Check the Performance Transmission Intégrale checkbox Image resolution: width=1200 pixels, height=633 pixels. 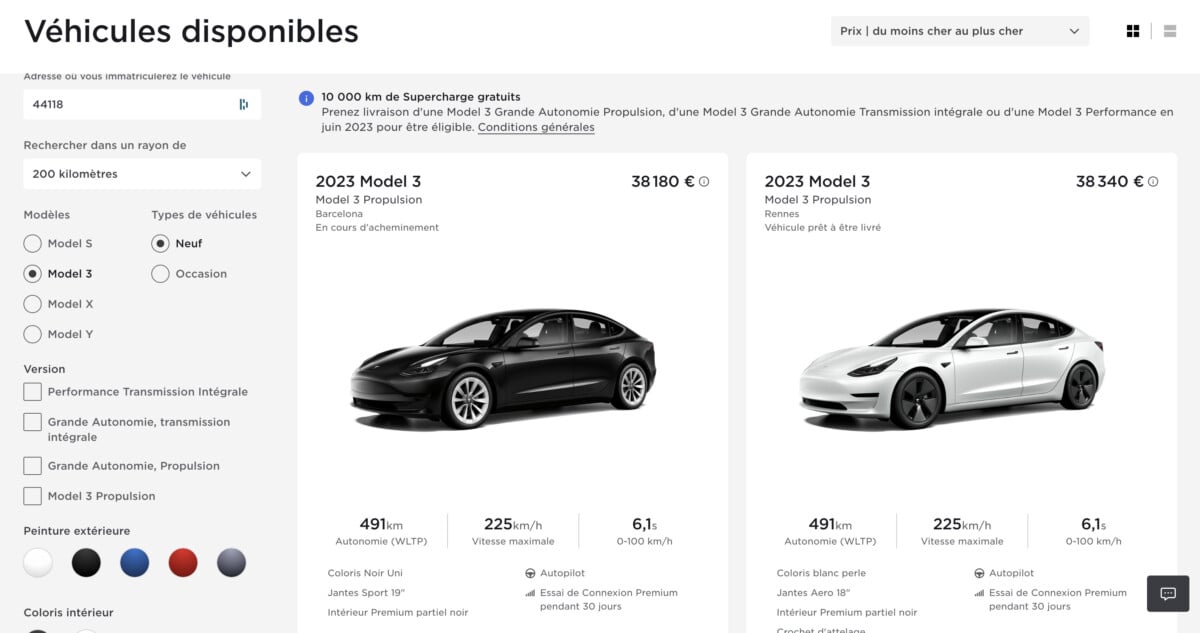click(31, 392)
